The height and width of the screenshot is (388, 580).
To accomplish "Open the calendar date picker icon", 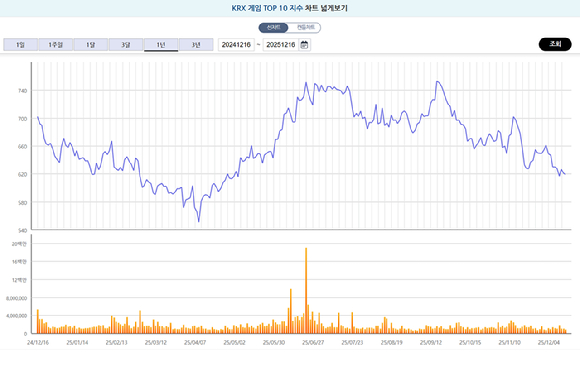I will 304,45.
